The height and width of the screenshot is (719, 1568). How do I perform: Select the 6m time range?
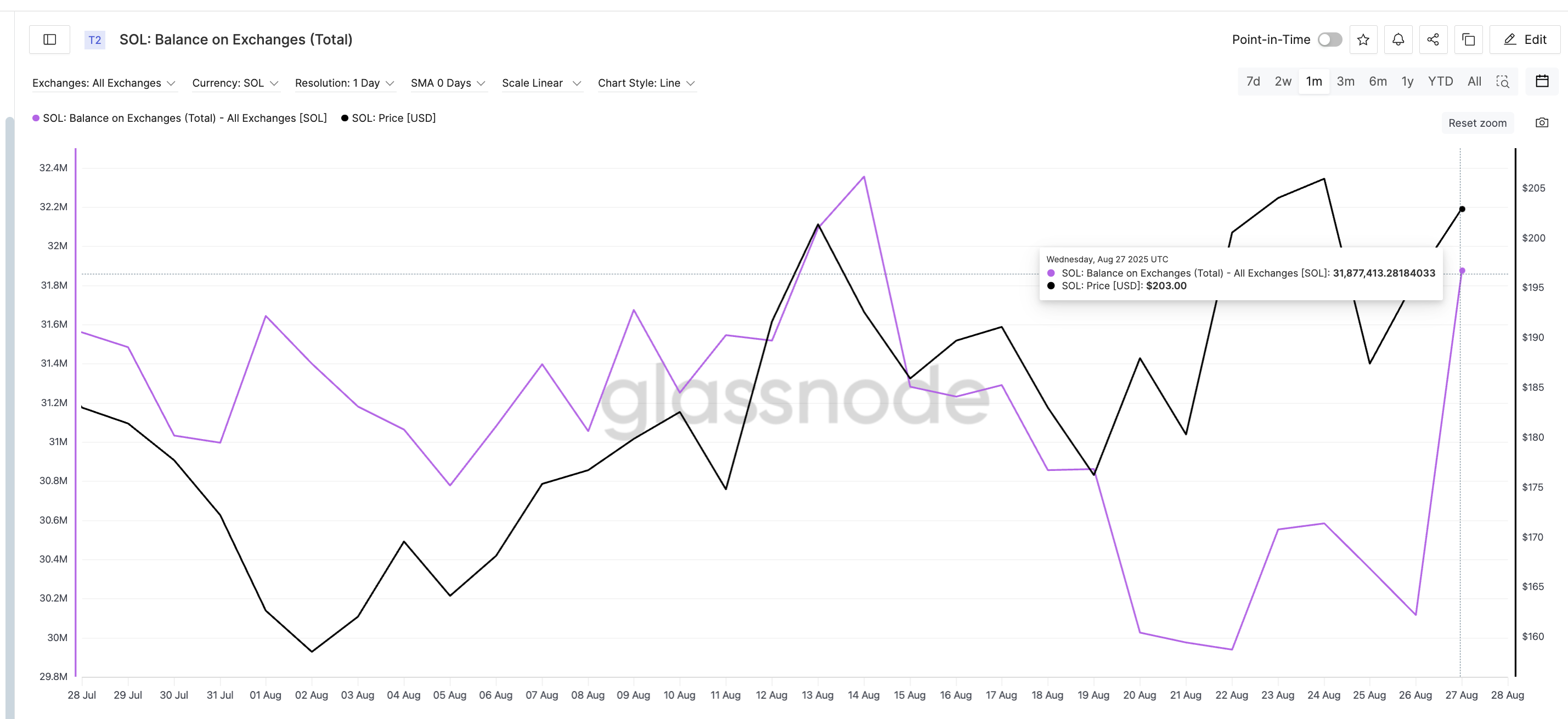click(1378, 80)
